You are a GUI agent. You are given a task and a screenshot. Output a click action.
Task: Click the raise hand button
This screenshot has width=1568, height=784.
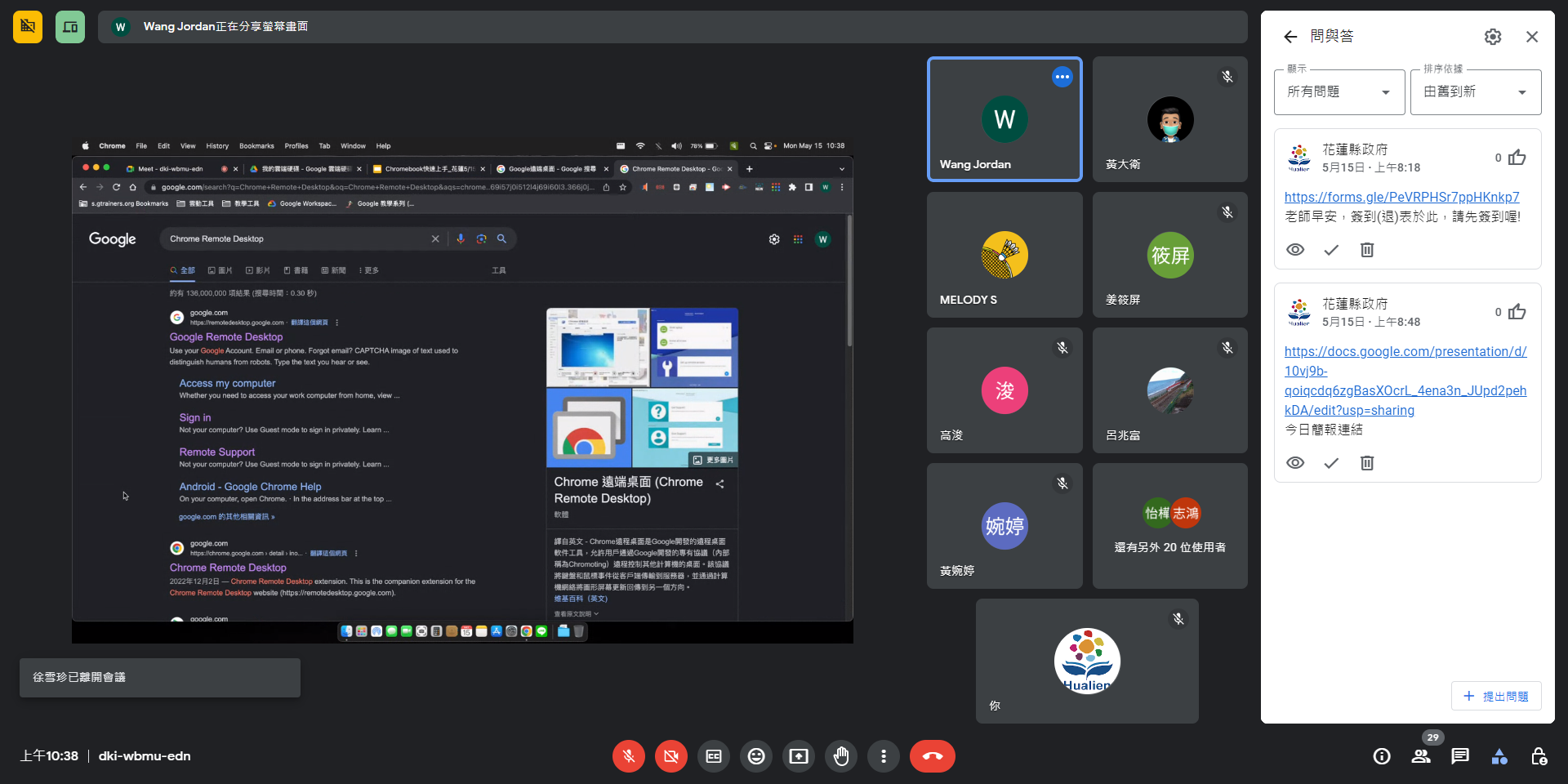[x=841, y=756]
